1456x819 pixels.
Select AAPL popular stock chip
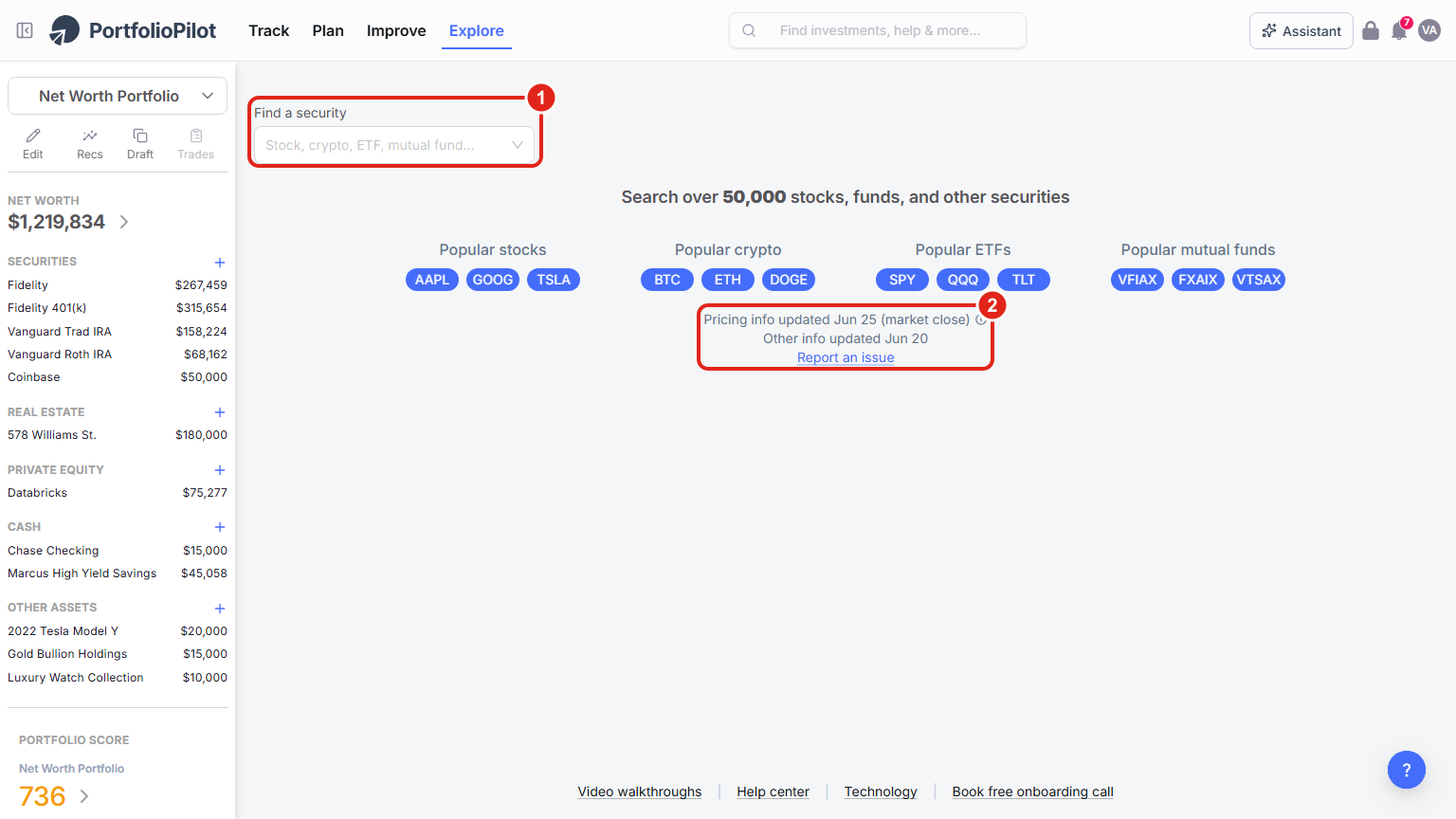coord(432,280)
